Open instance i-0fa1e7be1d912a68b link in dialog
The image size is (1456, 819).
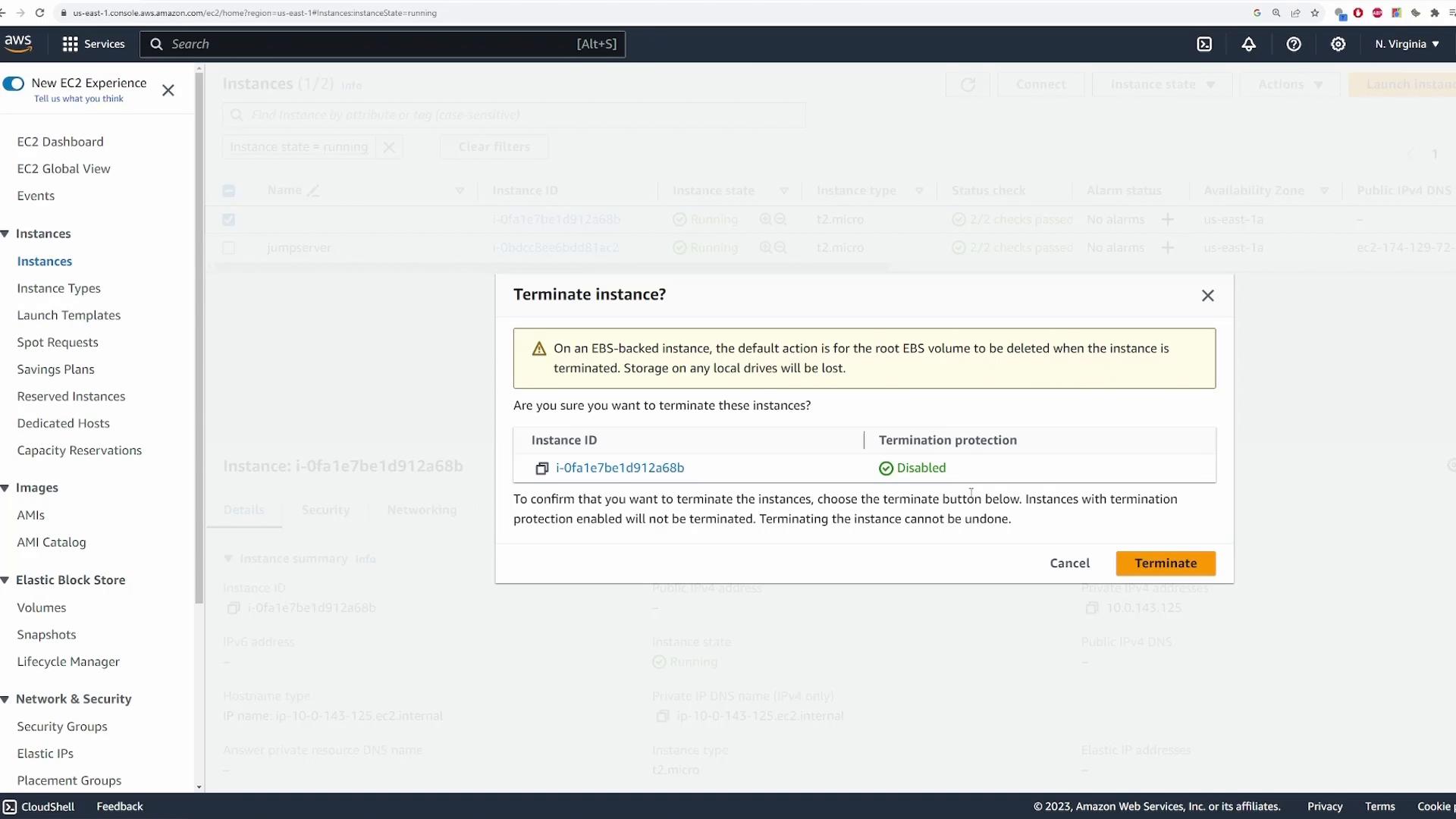pos(620,468)
